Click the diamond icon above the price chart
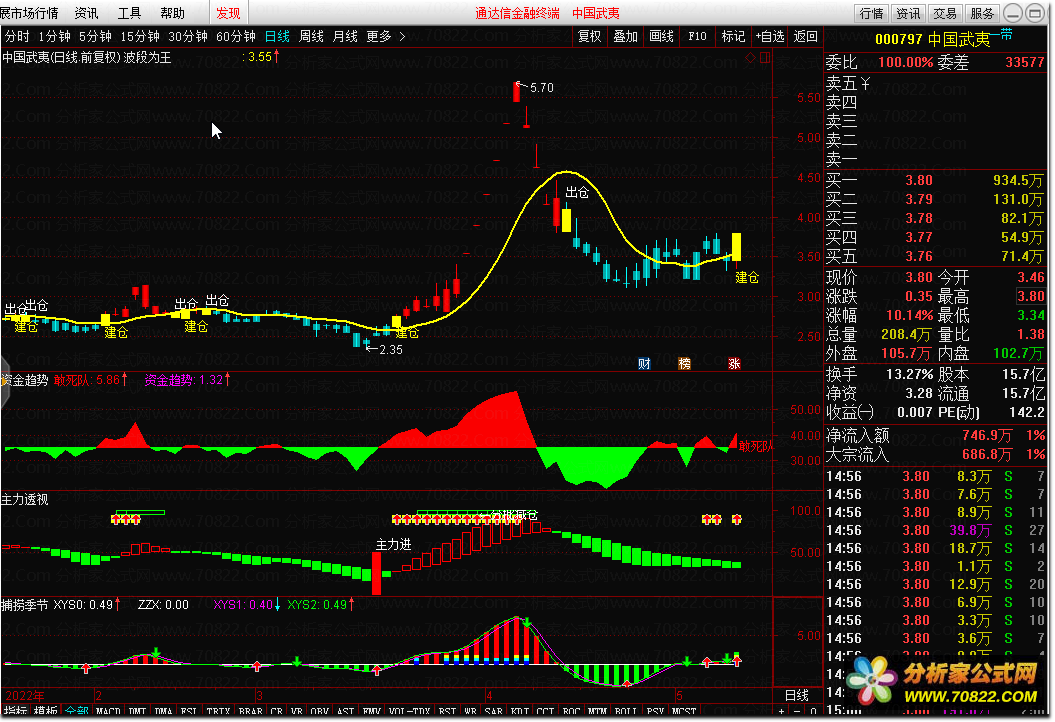The image size is (1055, 722). pyautogui.click(x=750, y=58)
